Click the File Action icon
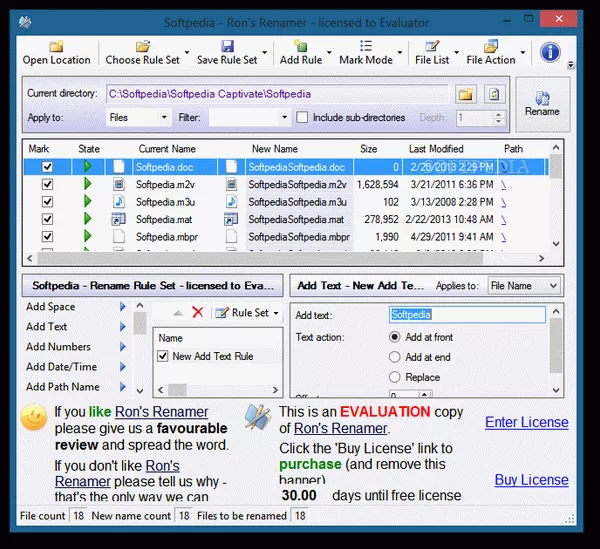The image size is (600, 549). (491, 46)
